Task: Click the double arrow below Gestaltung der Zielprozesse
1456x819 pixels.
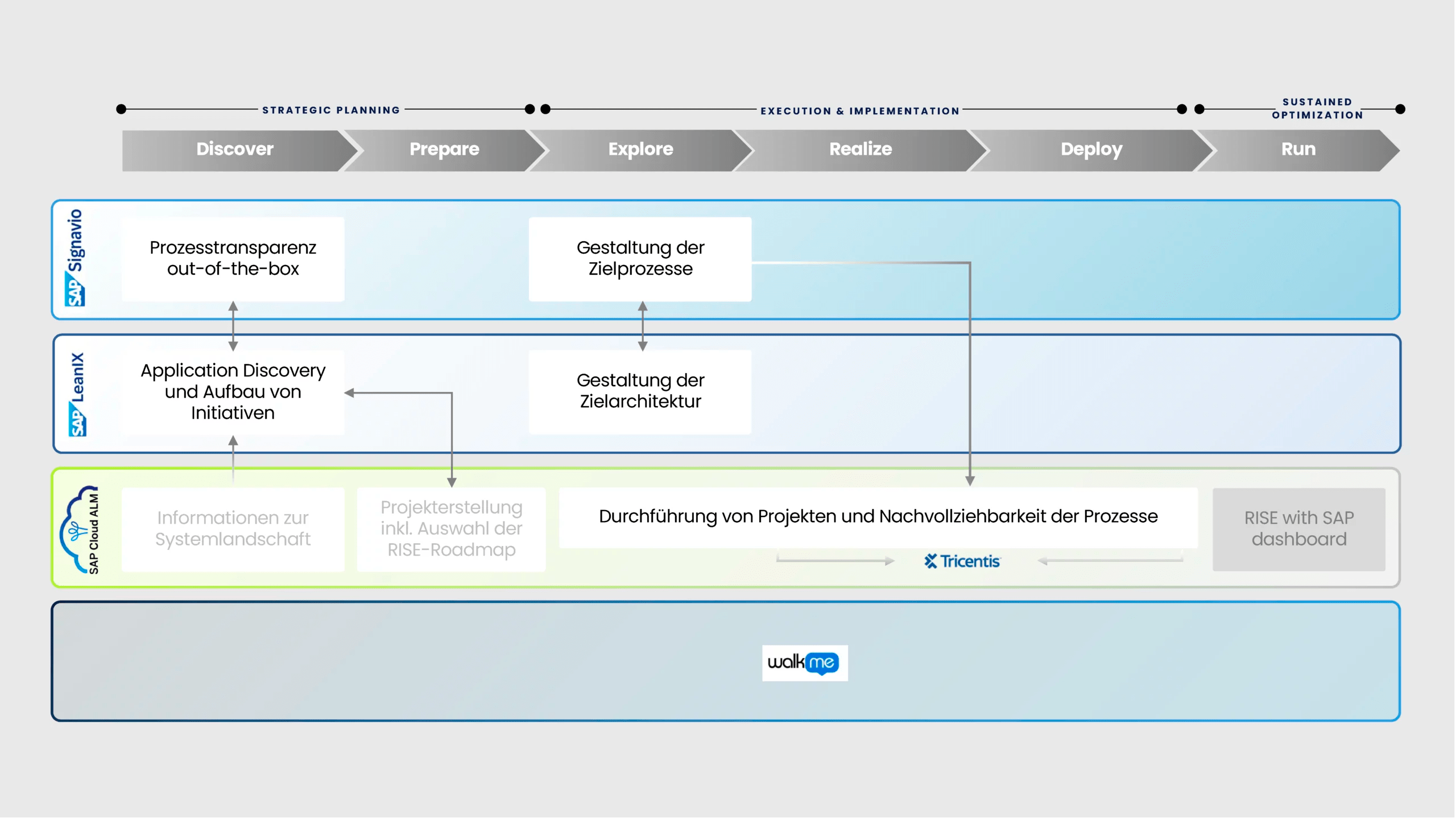Action: [x=643, y=326]
